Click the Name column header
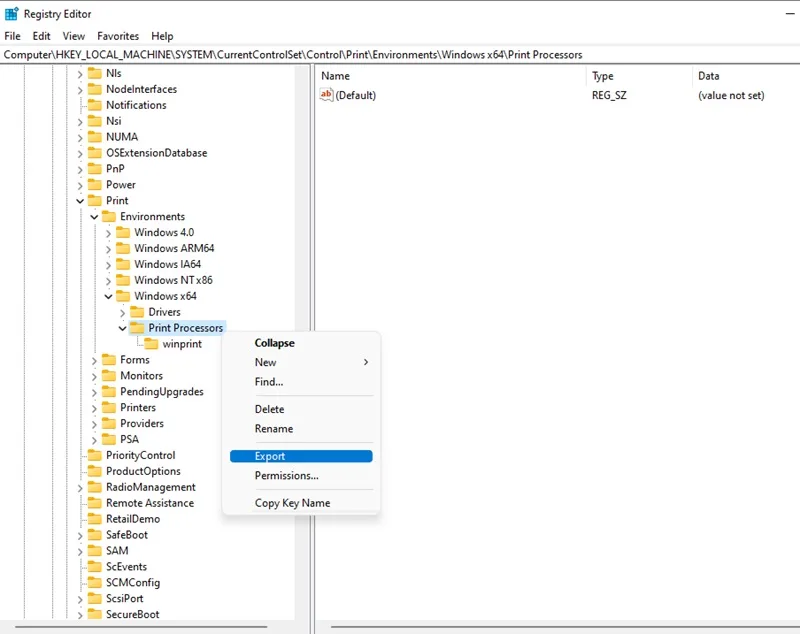Screen dimensions: 800x634 tap(451, 76)
